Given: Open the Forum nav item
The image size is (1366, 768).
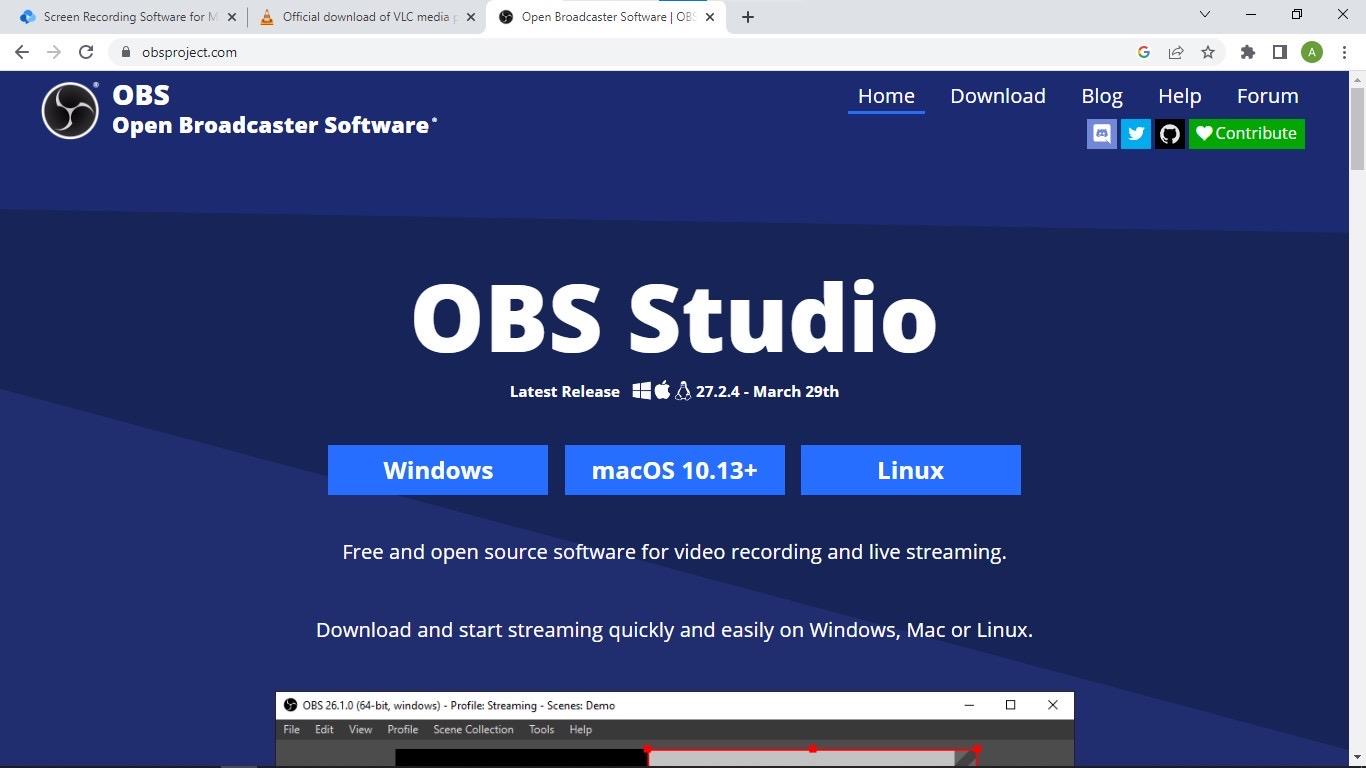Looking at the screenshot, I should click(1268, 96).
